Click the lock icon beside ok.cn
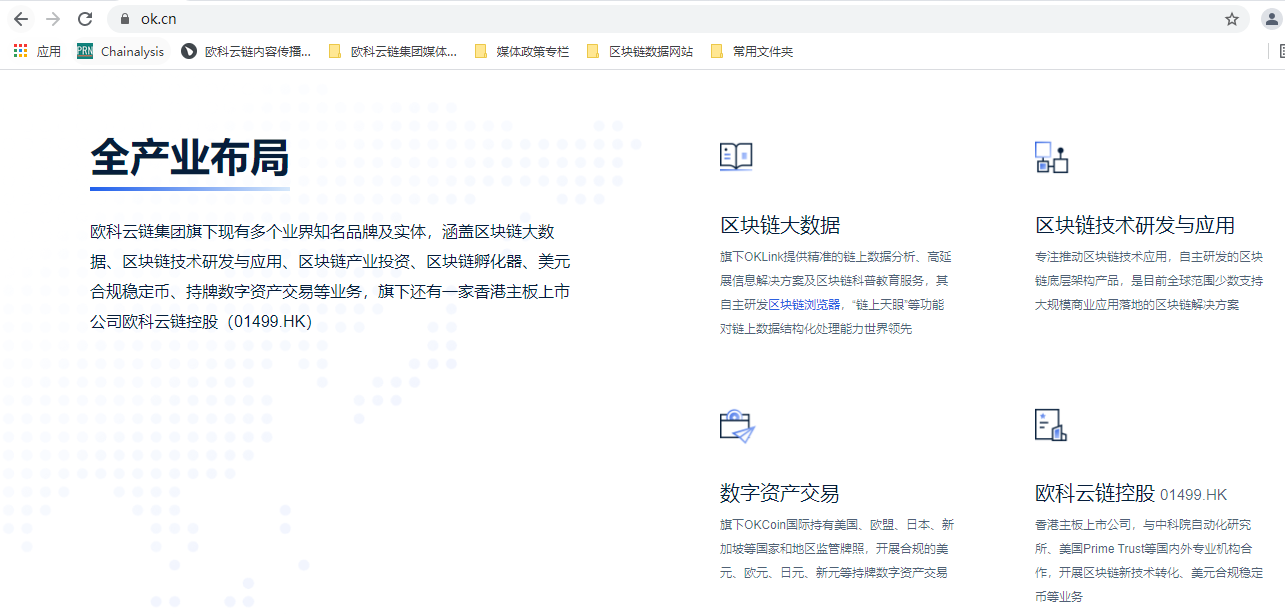The width and height of the screenshot is (1285, 614). coord(125,19)
